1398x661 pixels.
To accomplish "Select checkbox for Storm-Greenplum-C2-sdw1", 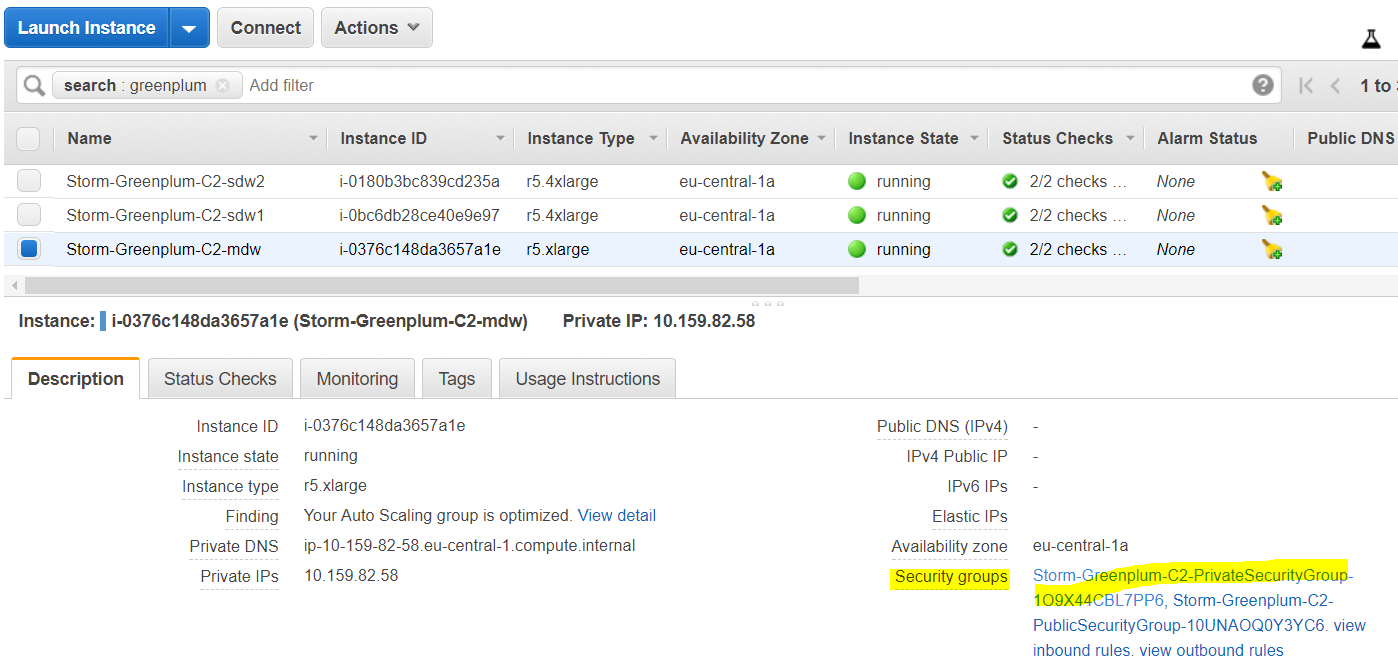I will (x=29, y=215).
